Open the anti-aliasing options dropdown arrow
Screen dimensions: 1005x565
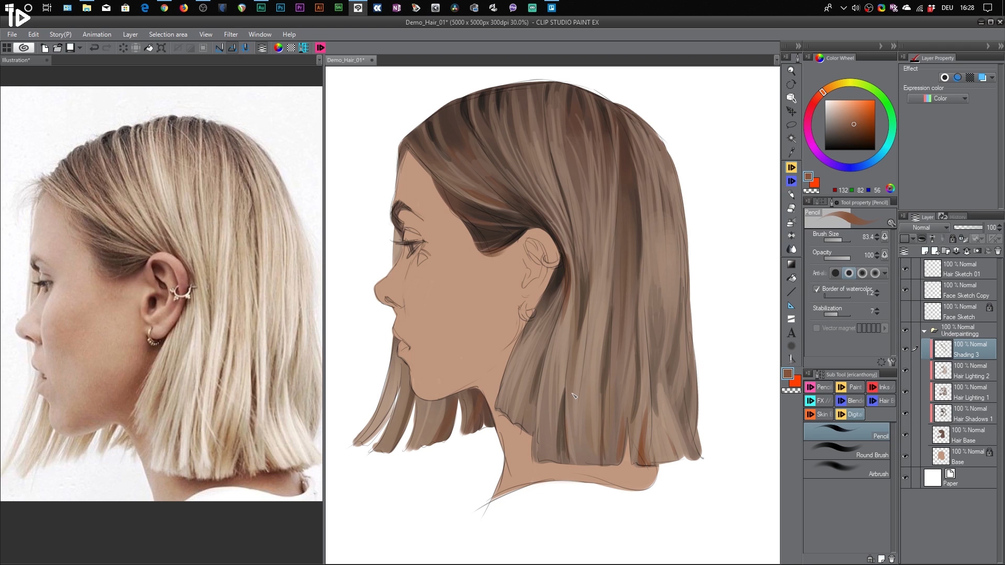pyautogui.click(x=885, y=273)
